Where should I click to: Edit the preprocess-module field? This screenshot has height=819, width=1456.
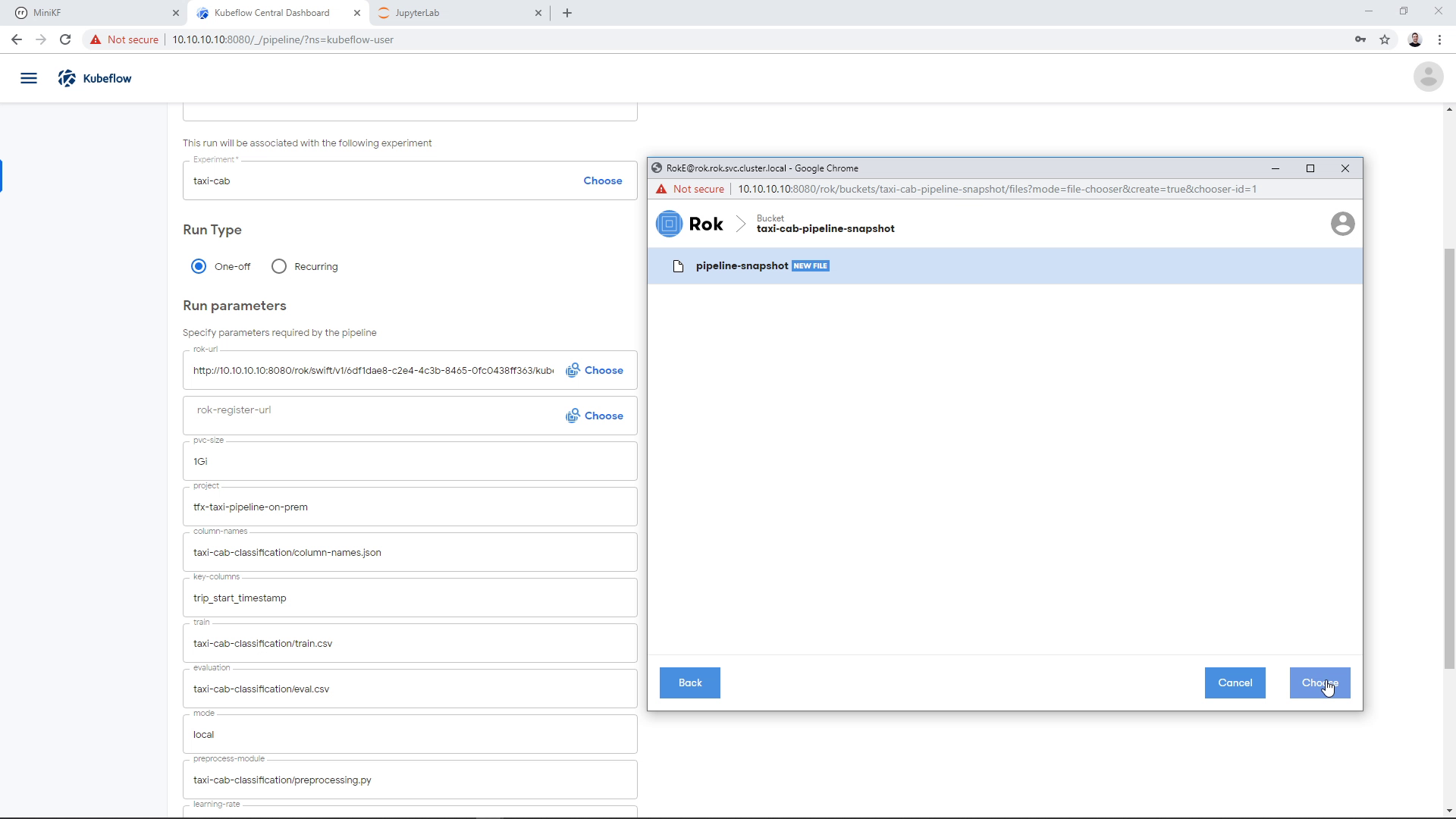409,780
